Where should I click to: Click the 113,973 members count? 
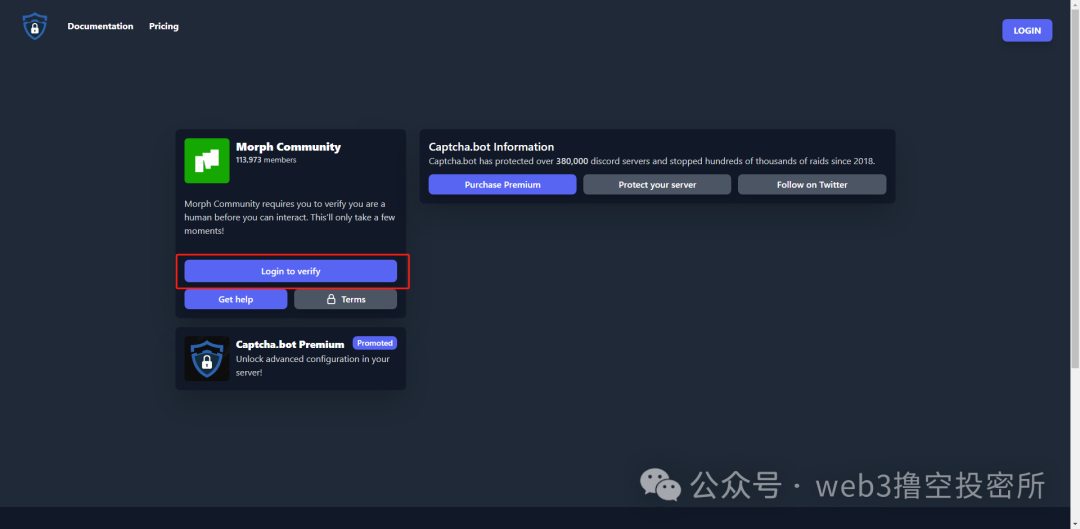(266, 160)
